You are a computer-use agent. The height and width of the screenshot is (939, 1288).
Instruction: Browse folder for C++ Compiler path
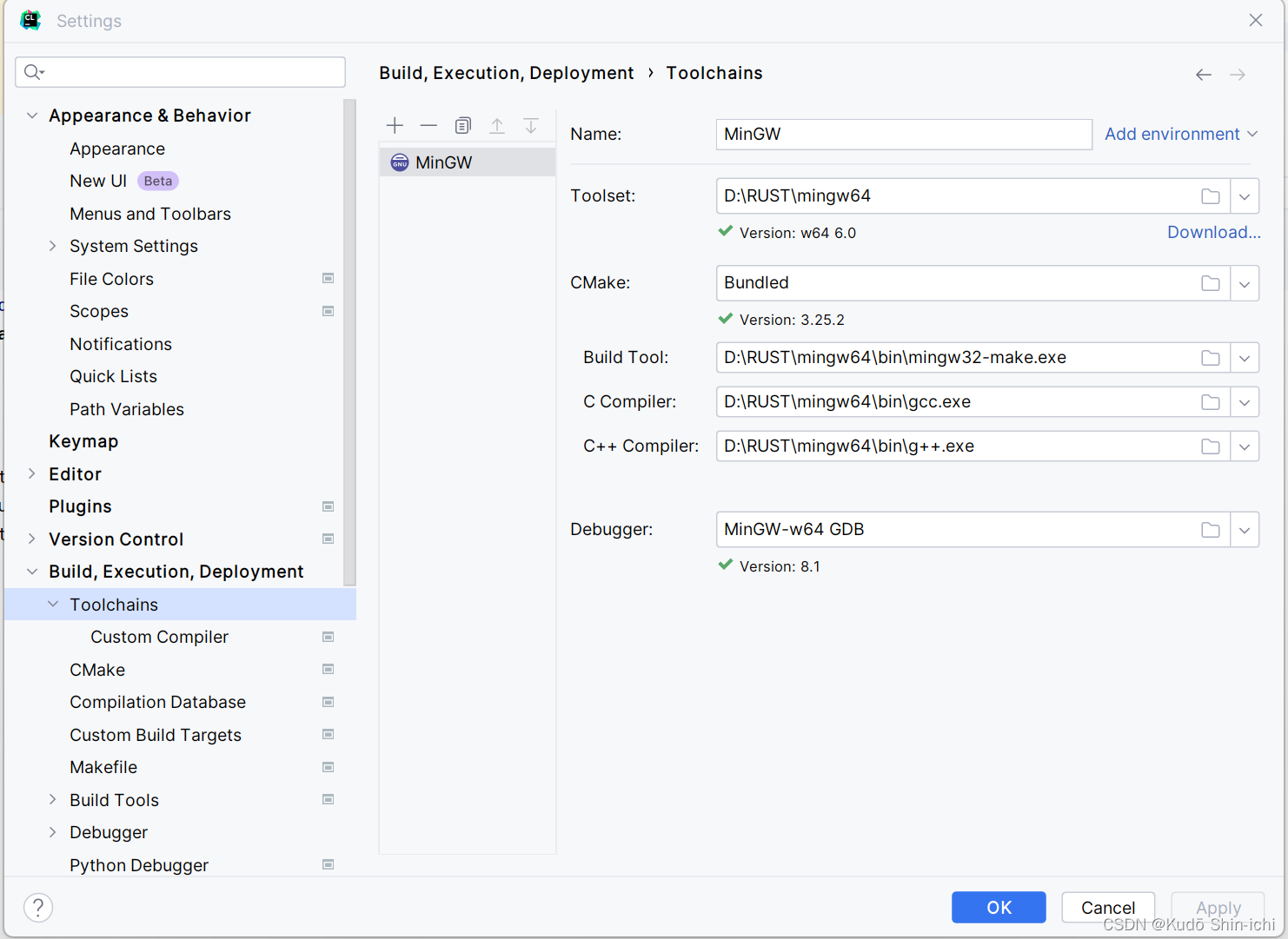pyautogui.click(x=1211, y=446)
